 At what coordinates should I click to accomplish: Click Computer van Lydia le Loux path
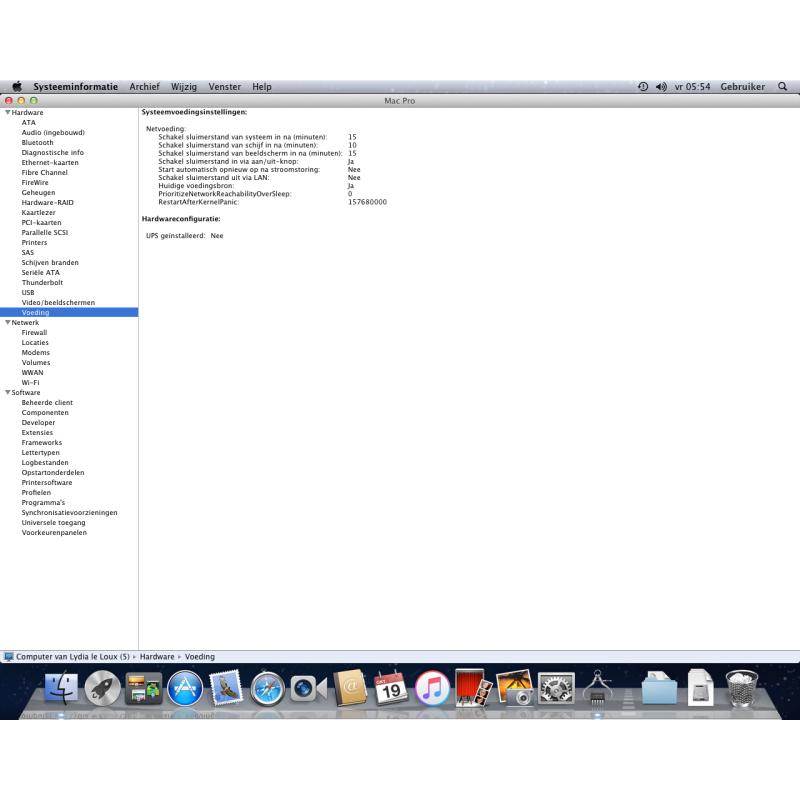(x=73, y=657)
